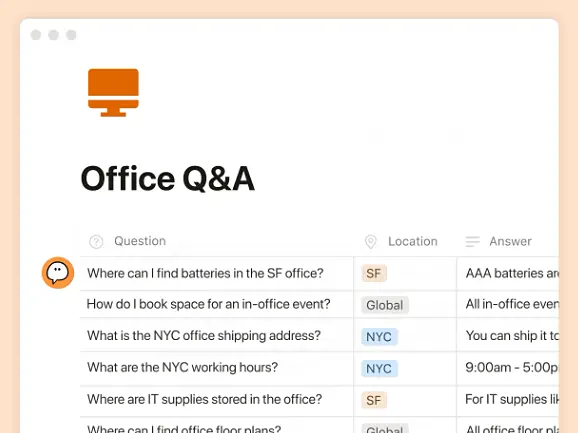Open the IT supplies storage question
The image size is (578, 433).
(205, 399)
